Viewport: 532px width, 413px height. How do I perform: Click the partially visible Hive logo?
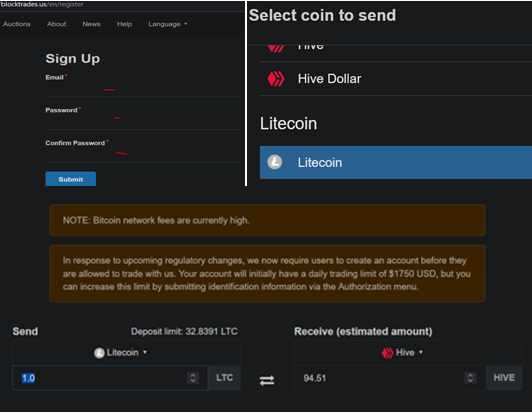[276, 48]
